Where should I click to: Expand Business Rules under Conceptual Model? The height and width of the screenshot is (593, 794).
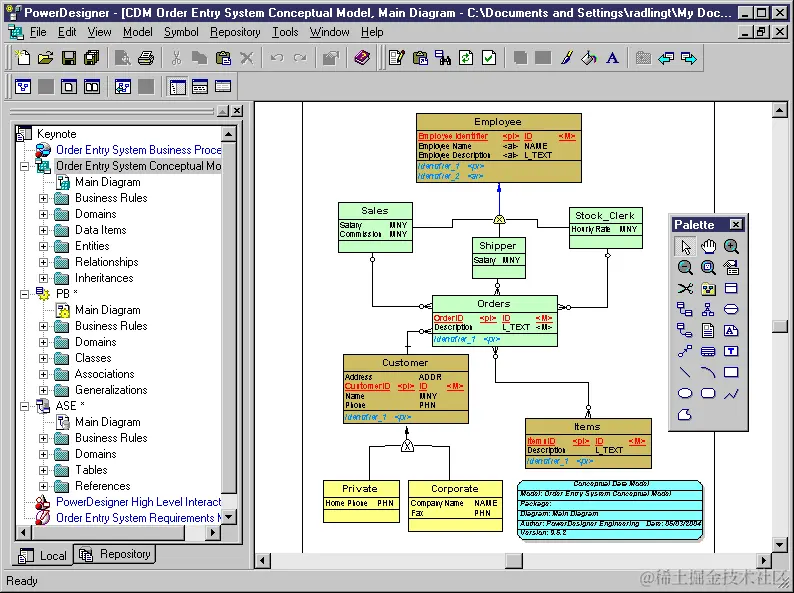click(x=44, y=198)
